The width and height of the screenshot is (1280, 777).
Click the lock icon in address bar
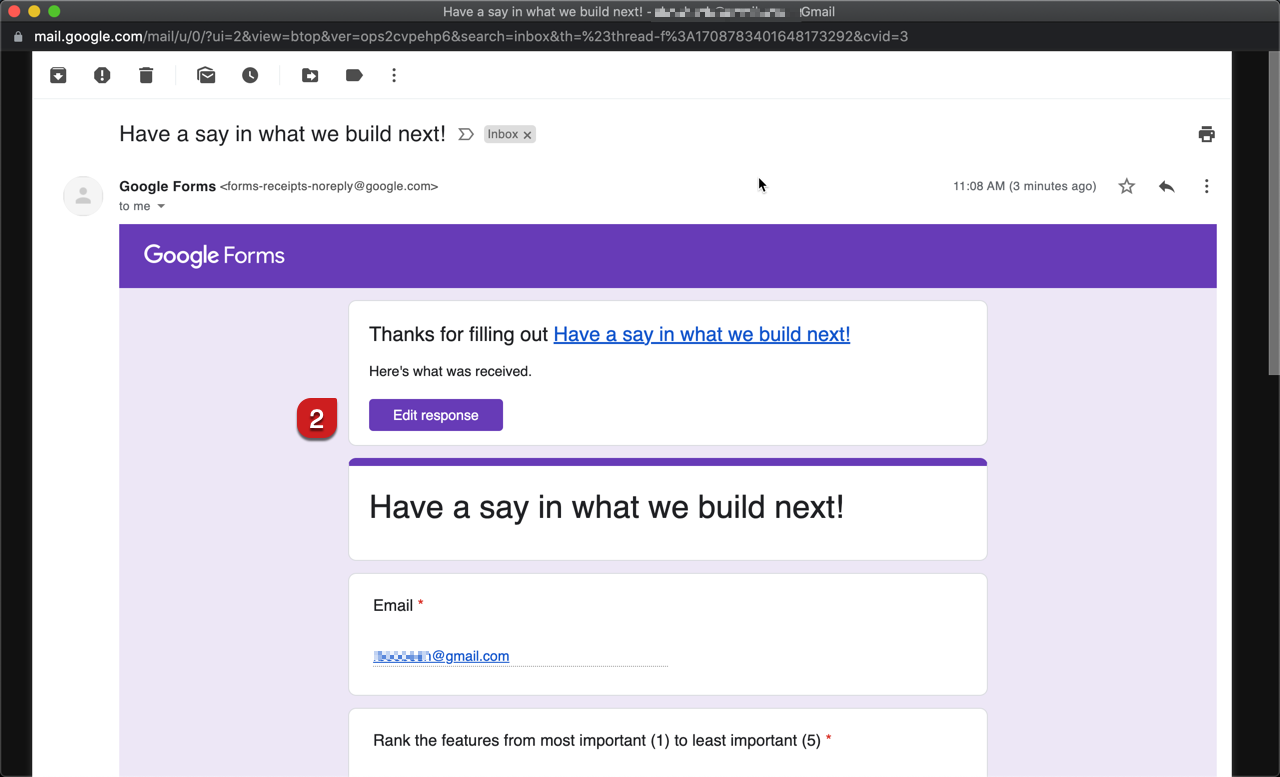point(17,37)
